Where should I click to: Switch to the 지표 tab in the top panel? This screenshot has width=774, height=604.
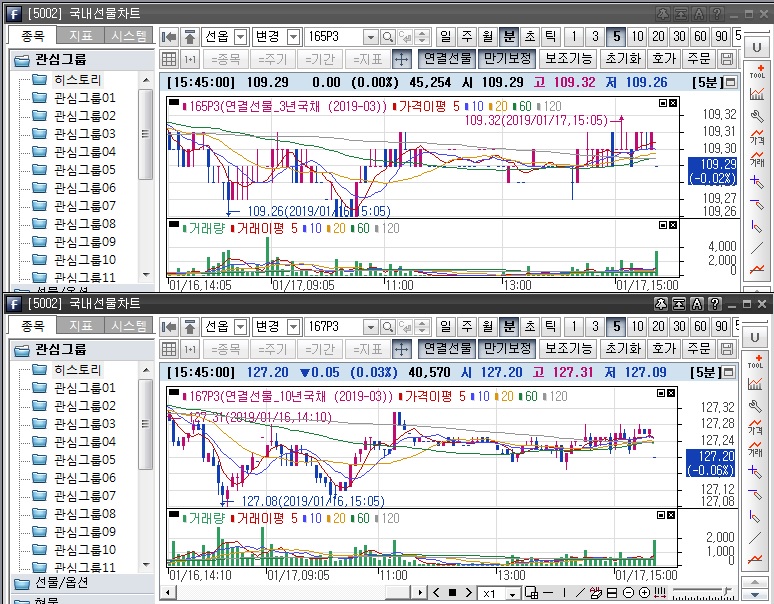[80, 35]
